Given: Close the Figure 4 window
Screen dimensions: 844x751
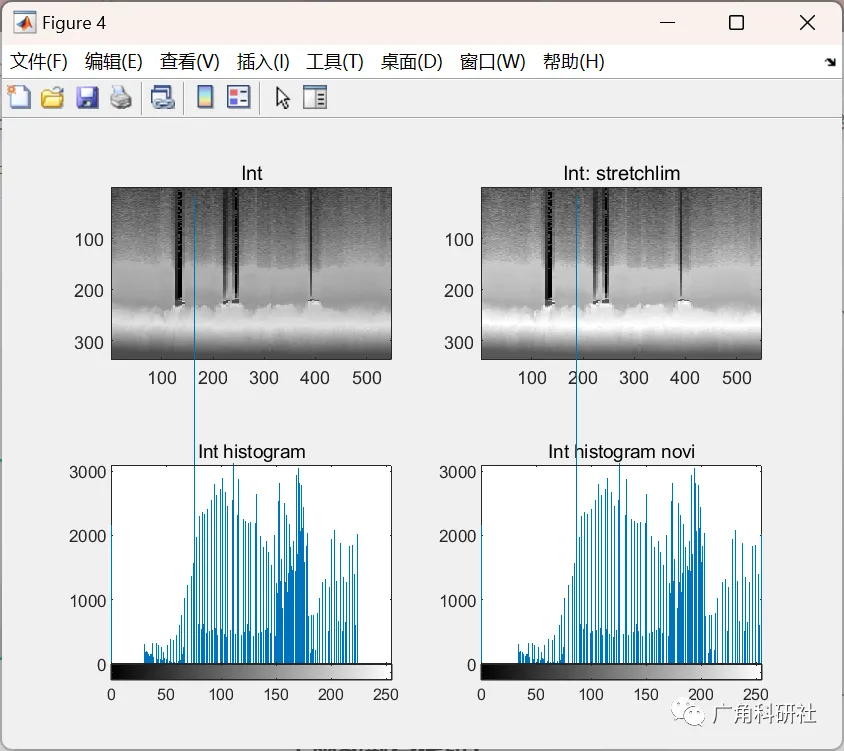Looking at the screenshot, I should coord(807,23).
